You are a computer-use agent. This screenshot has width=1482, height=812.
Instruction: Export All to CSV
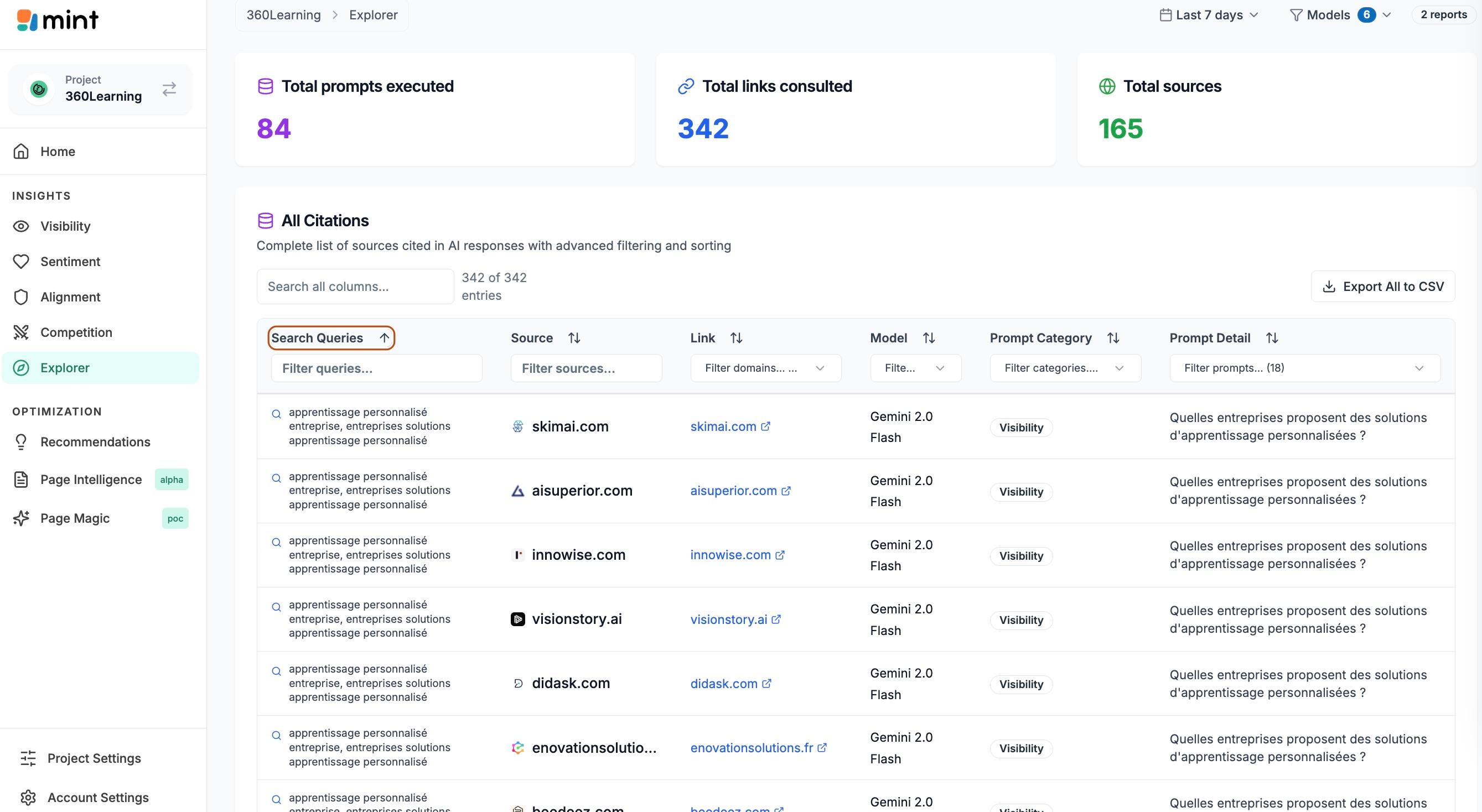click(x=1383, y=287)
